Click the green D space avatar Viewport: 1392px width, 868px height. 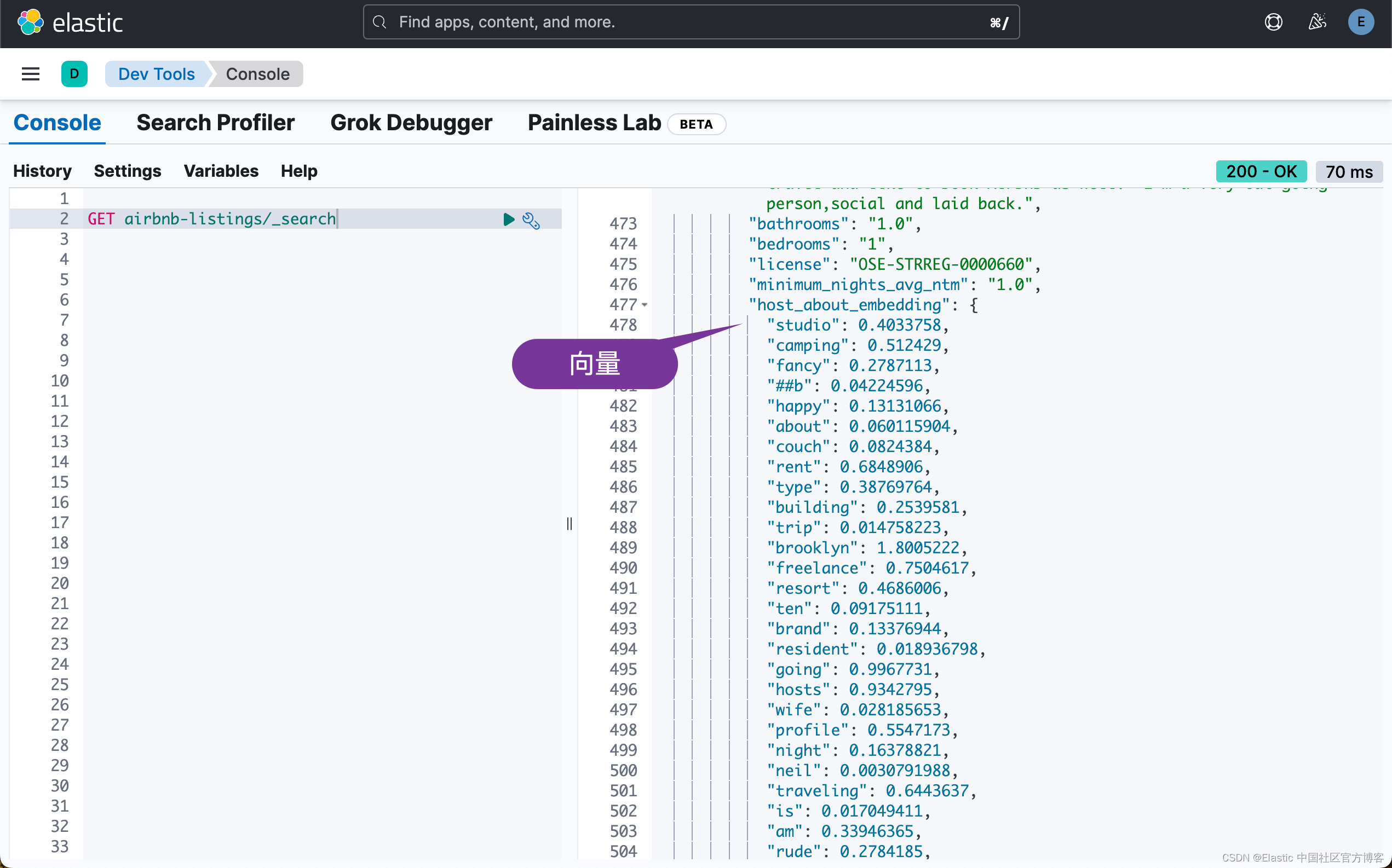(x=74, y=74)
